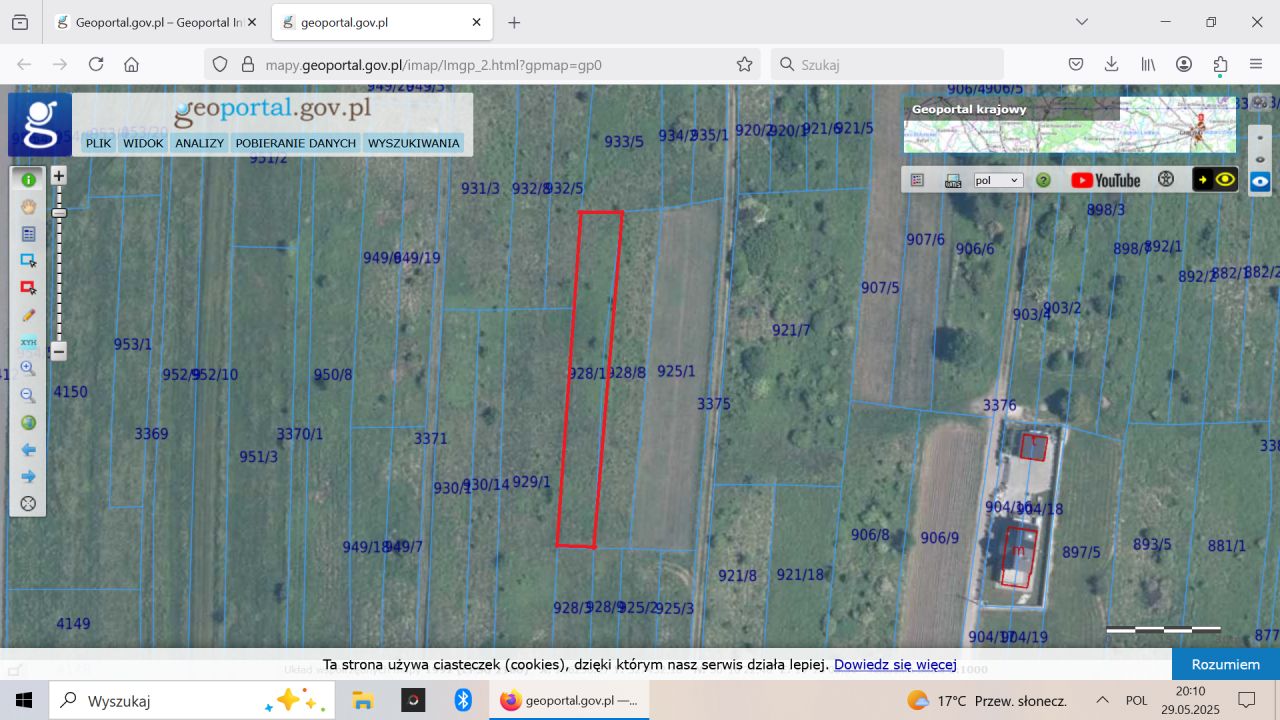Expand the browser tabs list chevron
The image size is (1280, 720).
tap(1082, 22)
